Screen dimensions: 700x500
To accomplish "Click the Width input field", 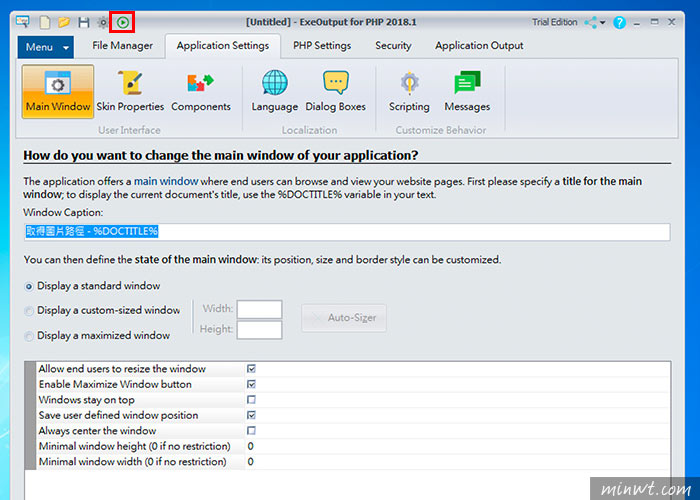I will click(259, 309).
